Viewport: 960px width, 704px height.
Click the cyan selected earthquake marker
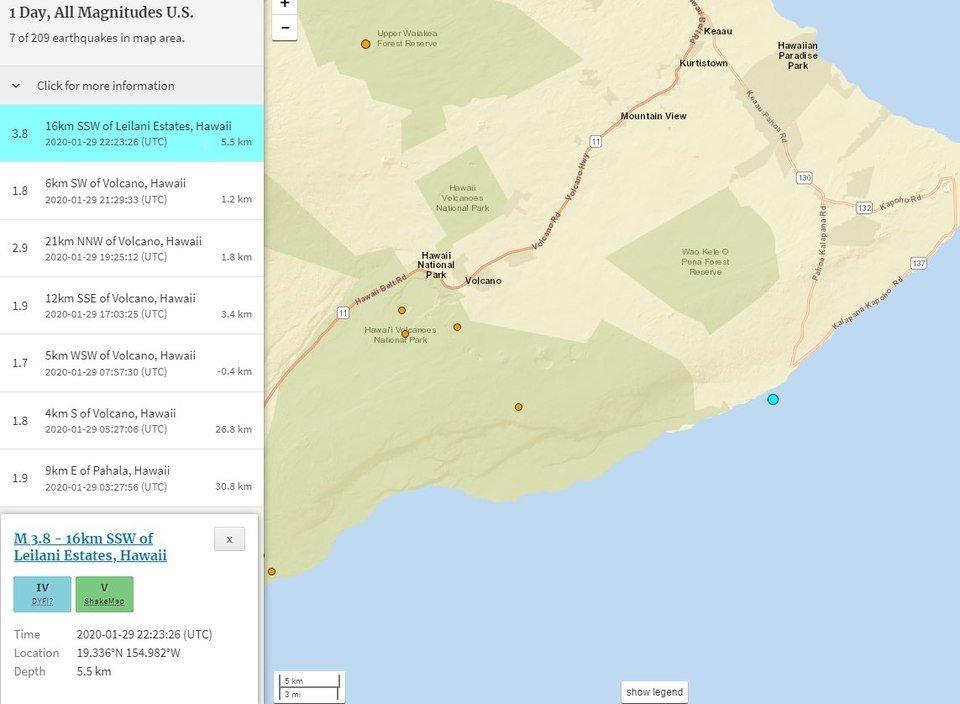point(772,400)
